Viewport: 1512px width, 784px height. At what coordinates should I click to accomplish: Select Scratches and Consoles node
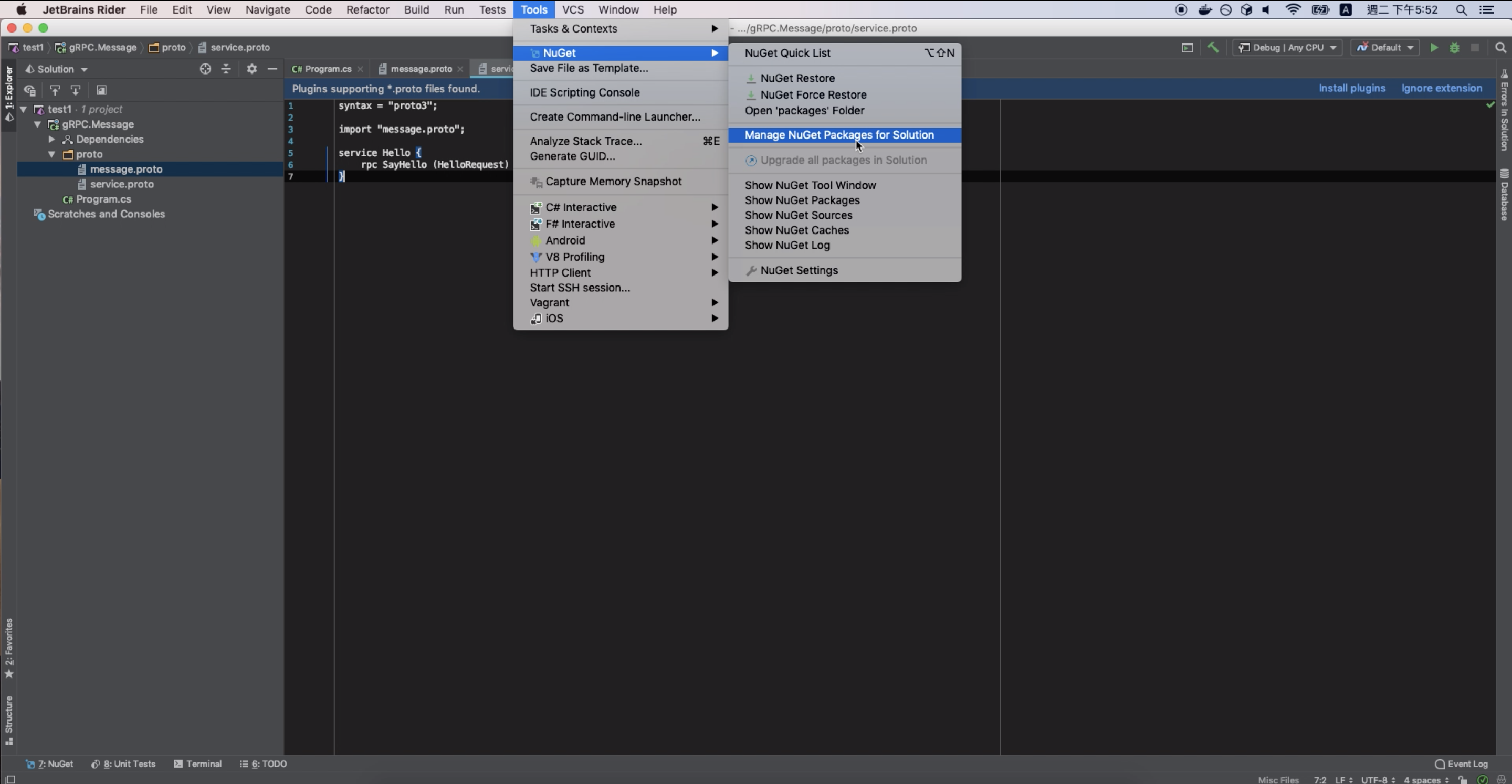click(100, 214)
